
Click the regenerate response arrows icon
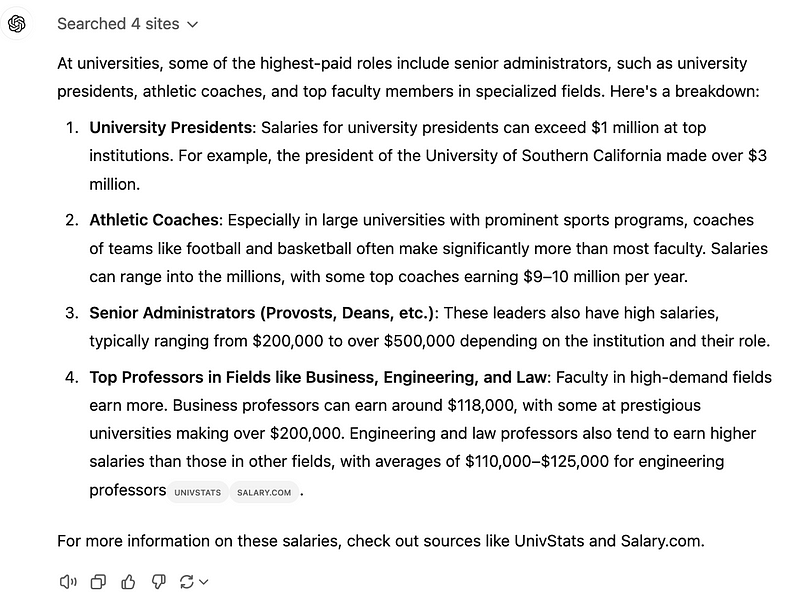[x=186, y=581]
